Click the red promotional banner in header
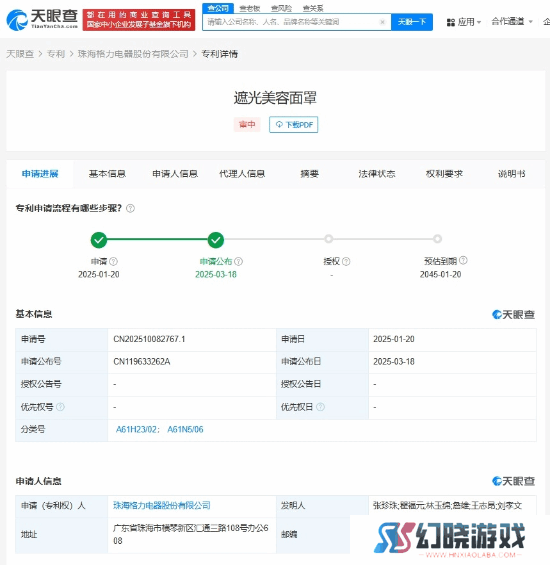The width and height of the screenshot is (550, 565). [139, 20]
